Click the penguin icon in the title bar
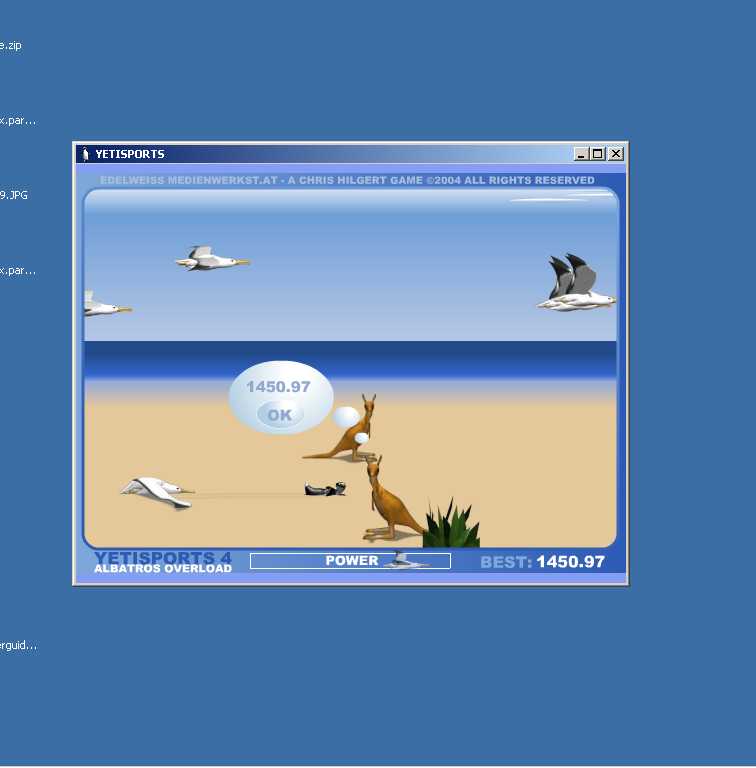This screenshot has height=768, width=756. (x=86, y=154)
